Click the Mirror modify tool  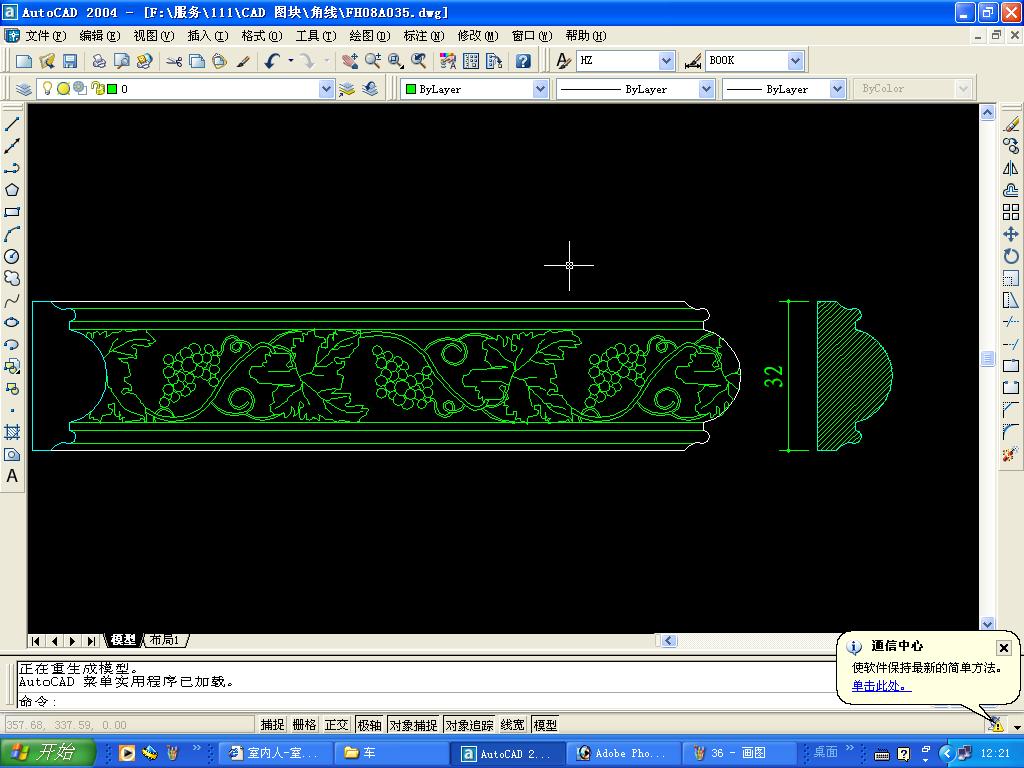pos(1010,168)
